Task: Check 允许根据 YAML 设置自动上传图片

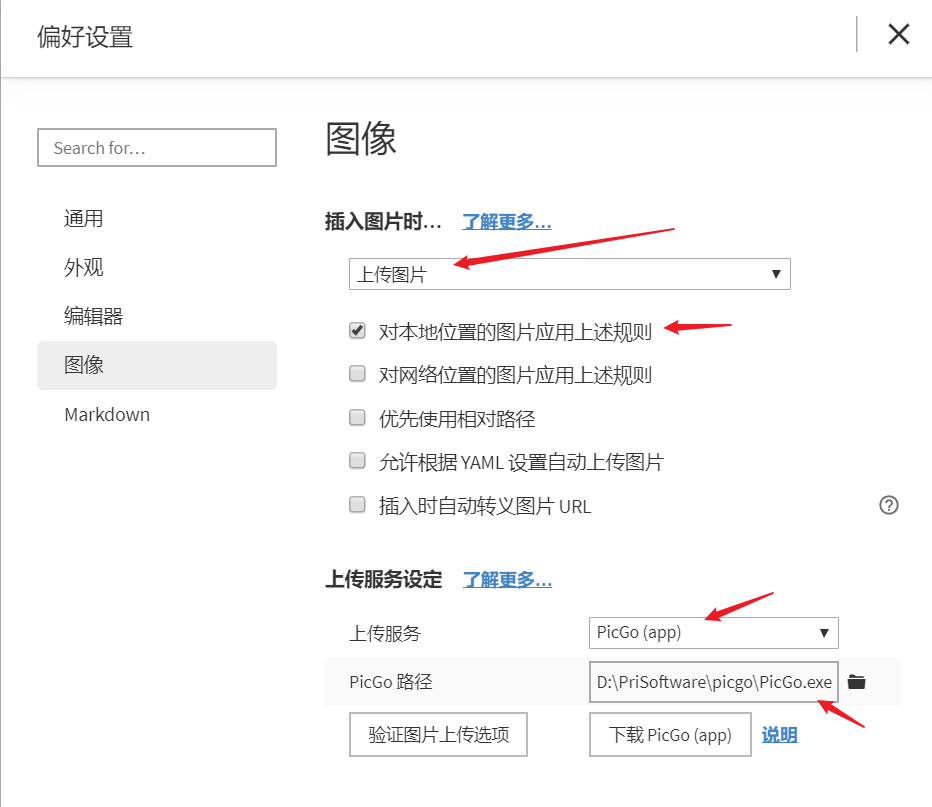Action: (357, 461)
